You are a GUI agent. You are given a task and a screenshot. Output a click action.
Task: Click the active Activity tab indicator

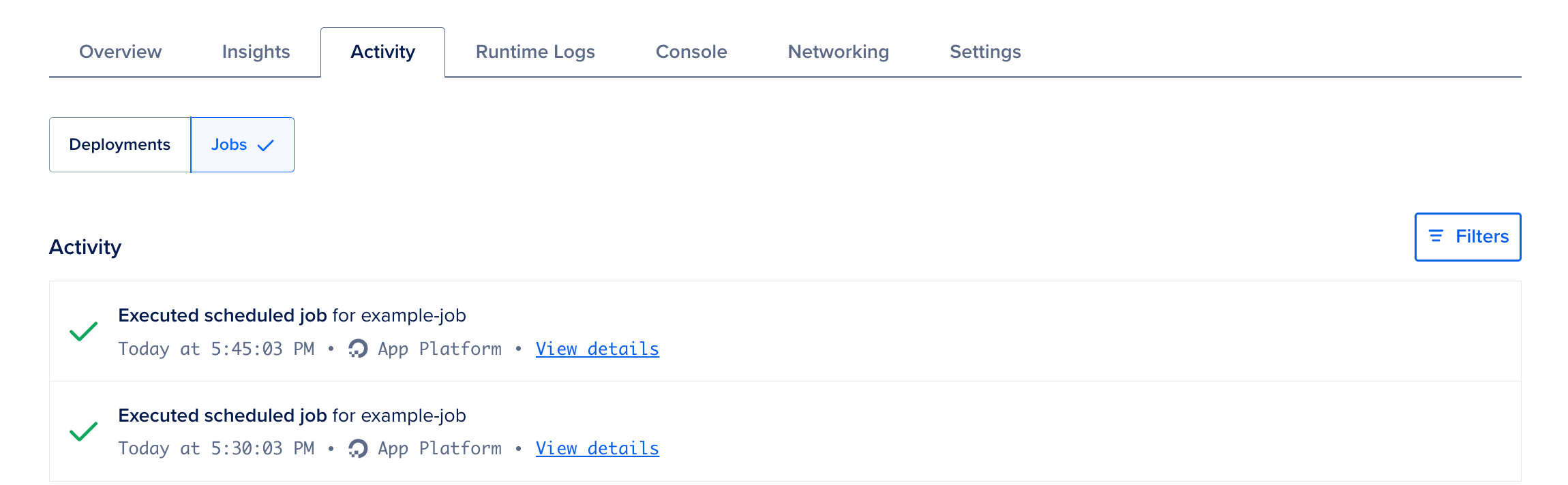[382, 51]
